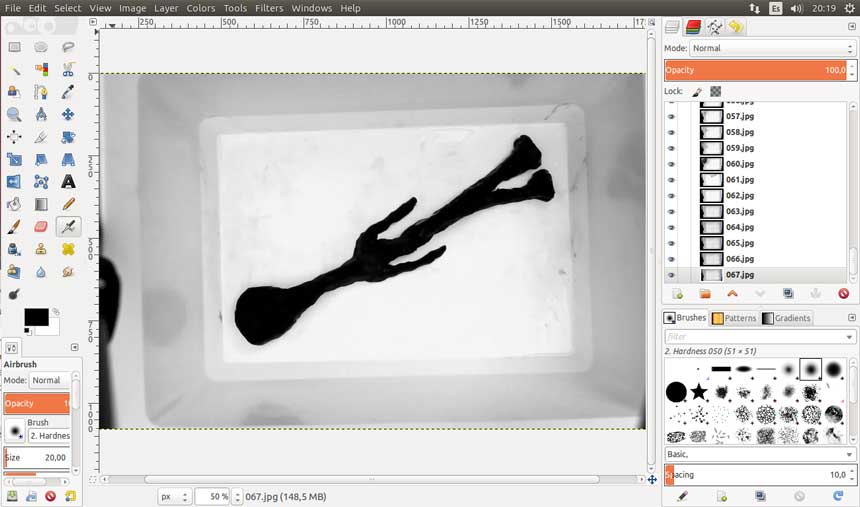Select the Bucket Fill tool
860x507 pixels.
[x=14, y=204]
